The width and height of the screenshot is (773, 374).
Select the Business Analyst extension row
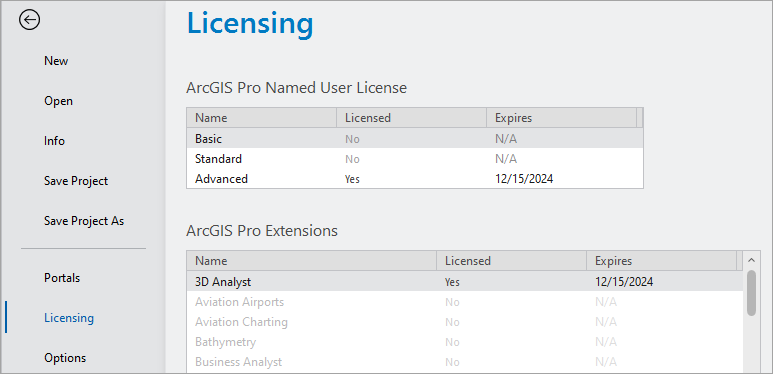[465, 362]
